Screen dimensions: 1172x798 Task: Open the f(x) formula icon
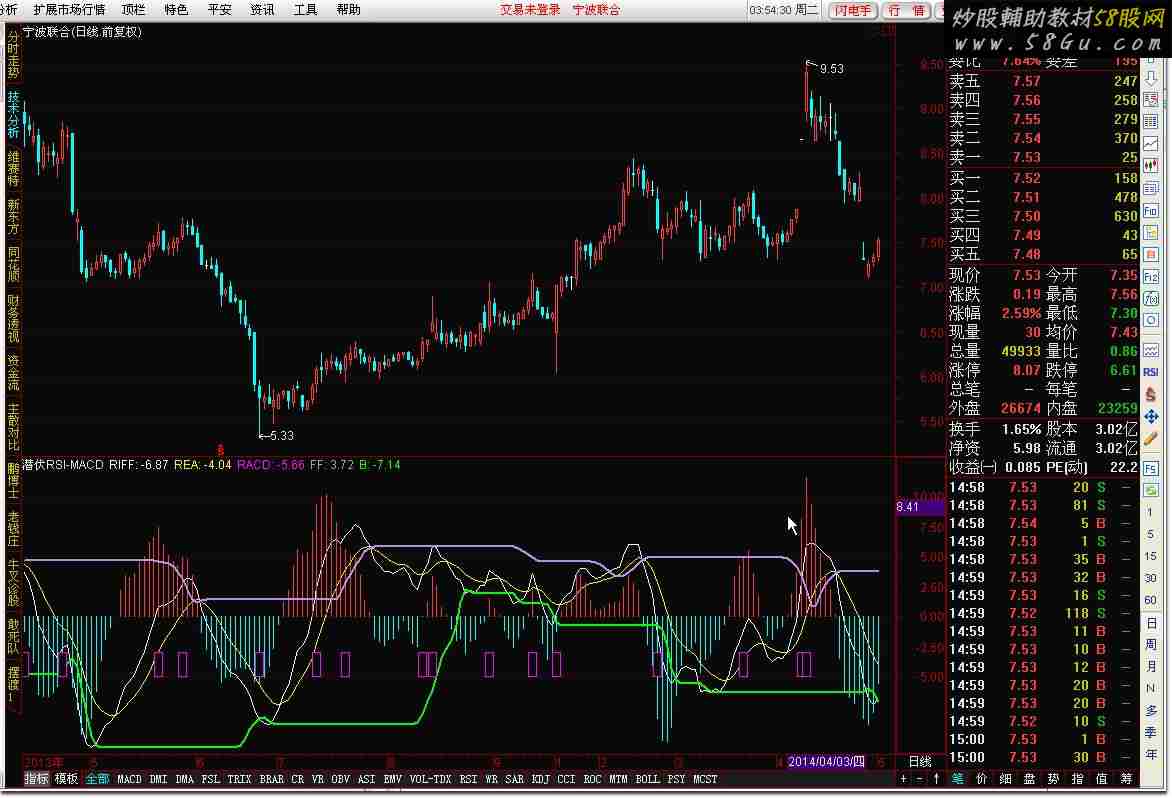click(1151, 299)
